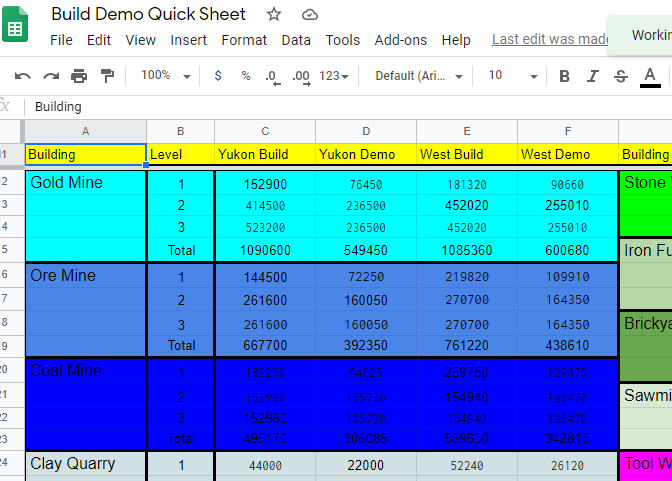Select column F header
Image resolution: width=672 pixels, height=481 pixels.
click(568, 131)
